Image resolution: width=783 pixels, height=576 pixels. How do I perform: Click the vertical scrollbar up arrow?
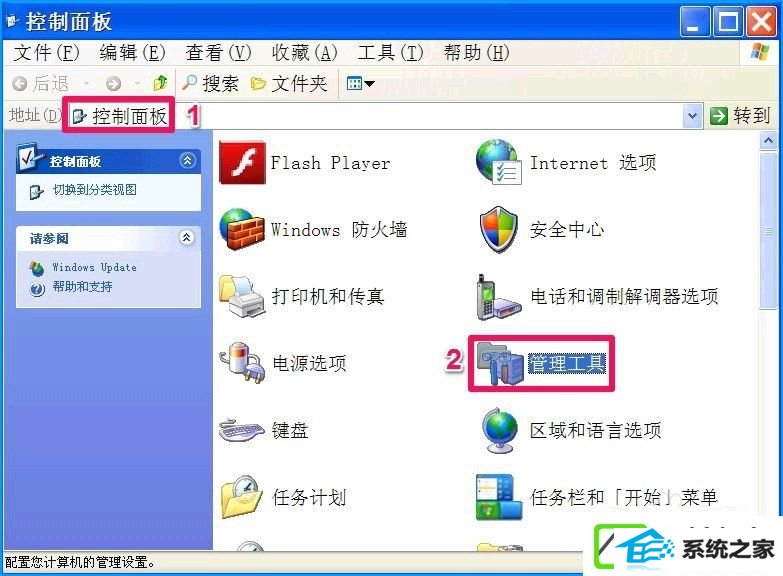point(768,141)
